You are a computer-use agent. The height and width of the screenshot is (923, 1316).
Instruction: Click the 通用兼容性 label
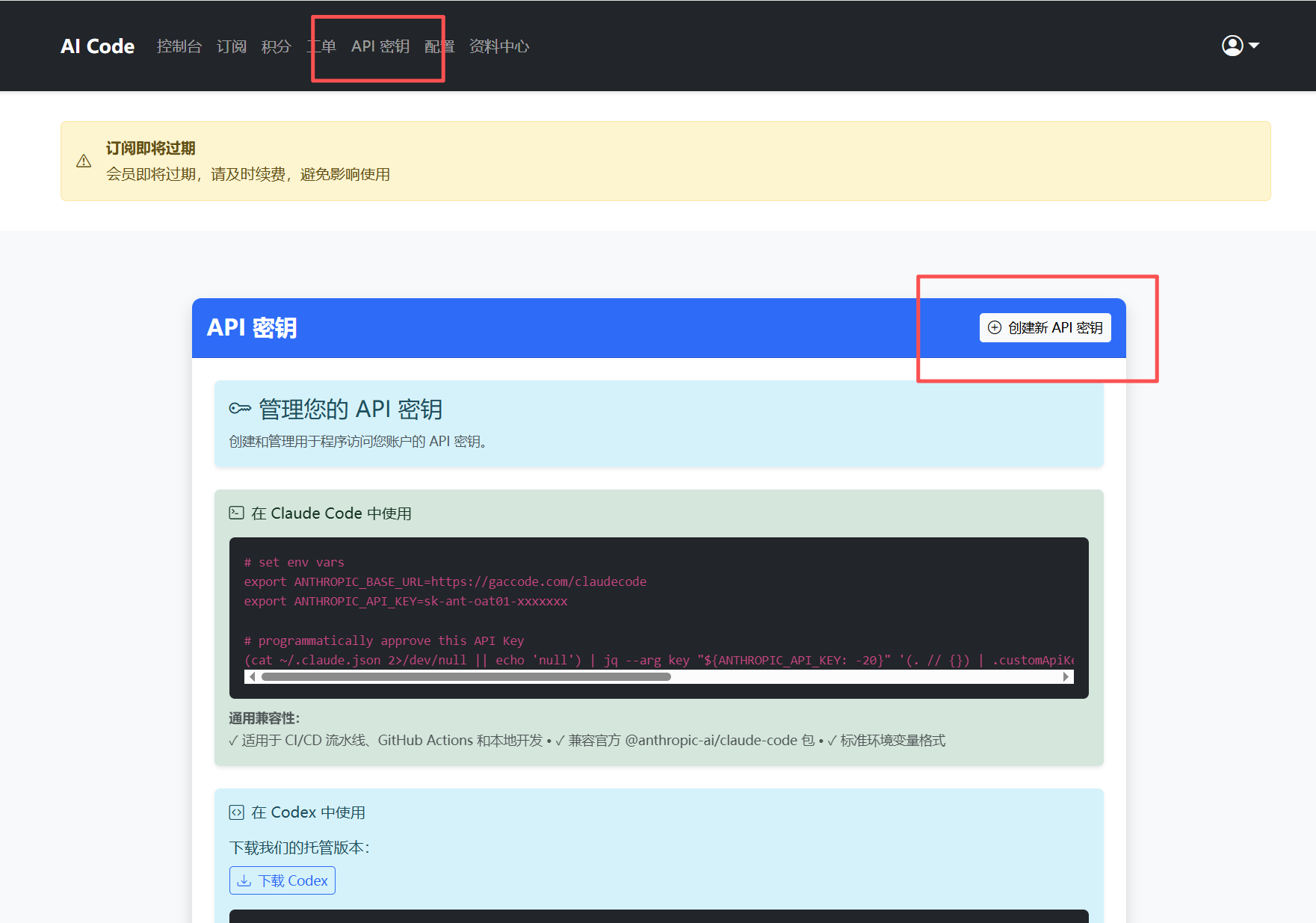pos(264,718)
